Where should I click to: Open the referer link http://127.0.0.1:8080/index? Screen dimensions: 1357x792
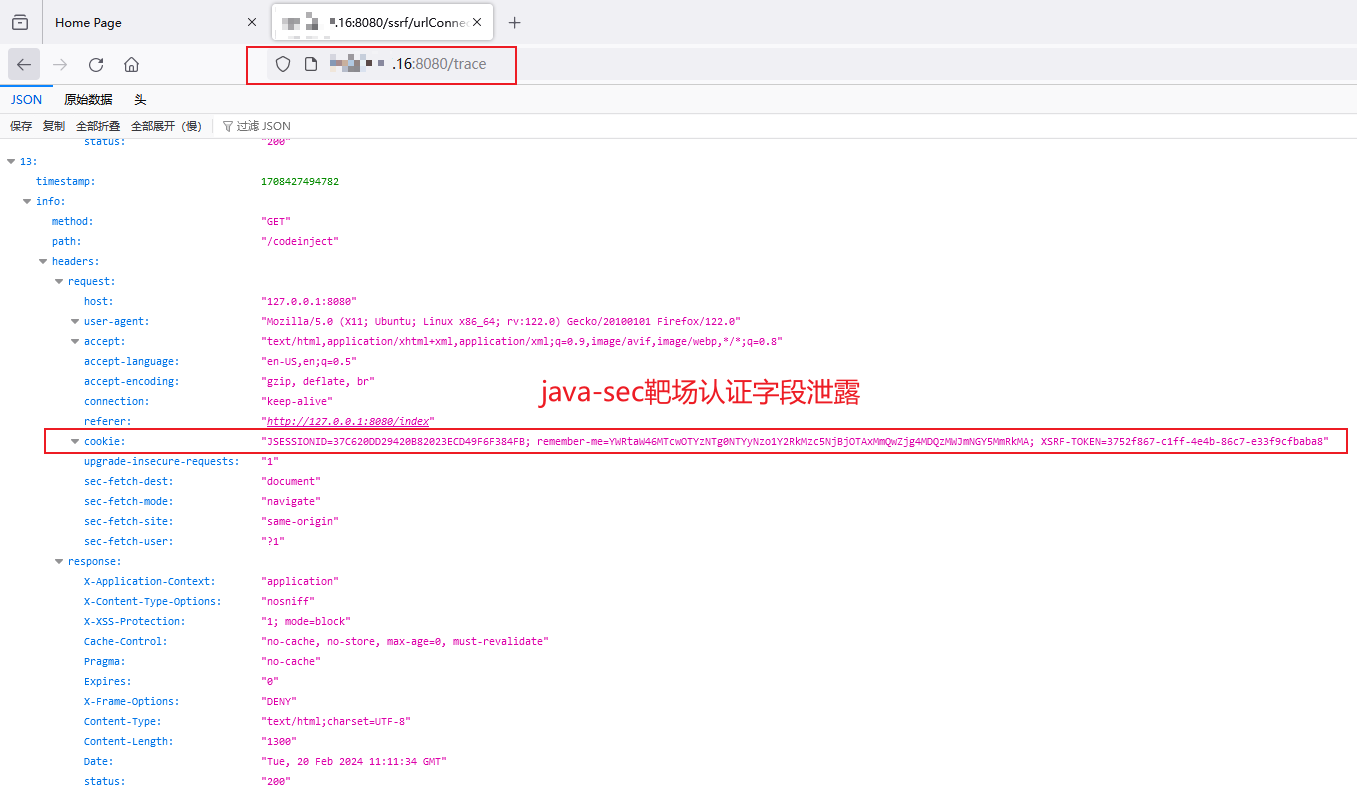(347, 421)
